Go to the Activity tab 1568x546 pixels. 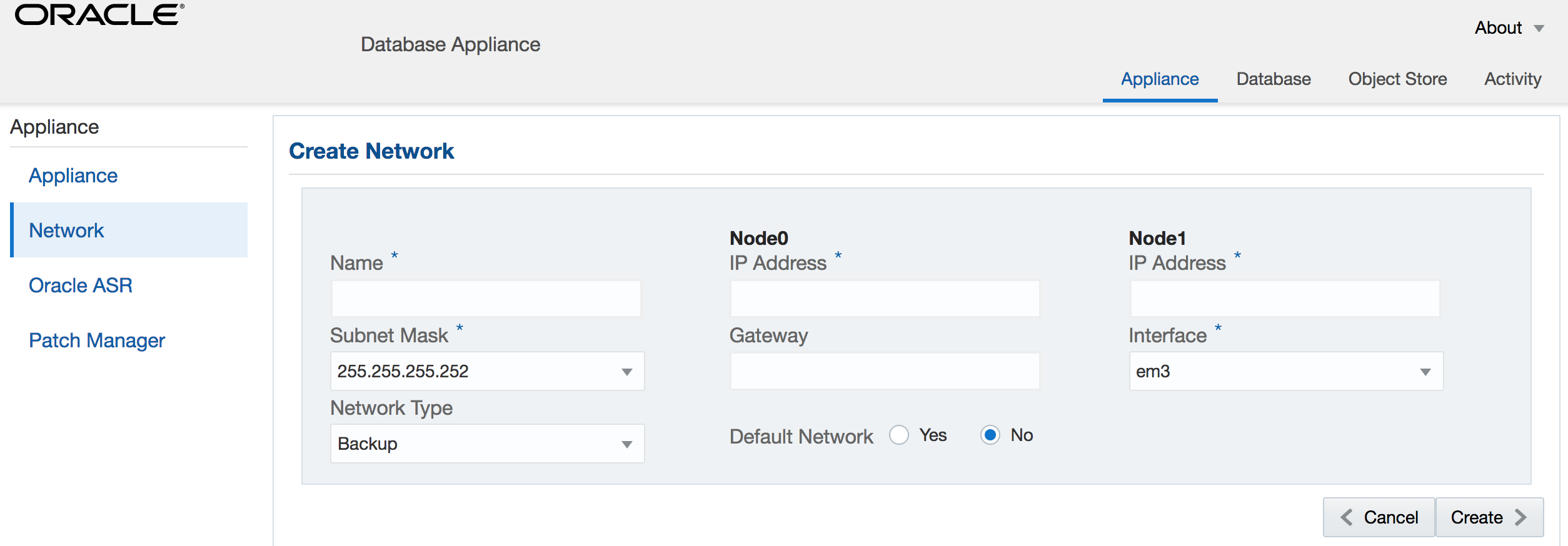pyautogui.click(x=1512, y=79)
